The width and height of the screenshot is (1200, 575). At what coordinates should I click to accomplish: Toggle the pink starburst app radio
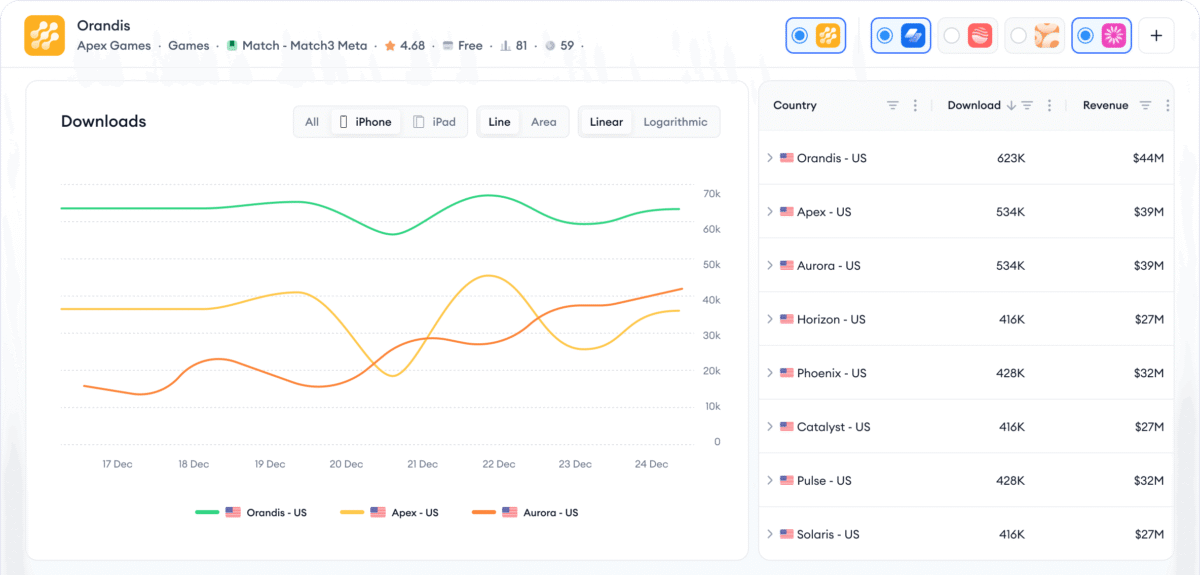pyautogui.click(x=1085, y=36)
